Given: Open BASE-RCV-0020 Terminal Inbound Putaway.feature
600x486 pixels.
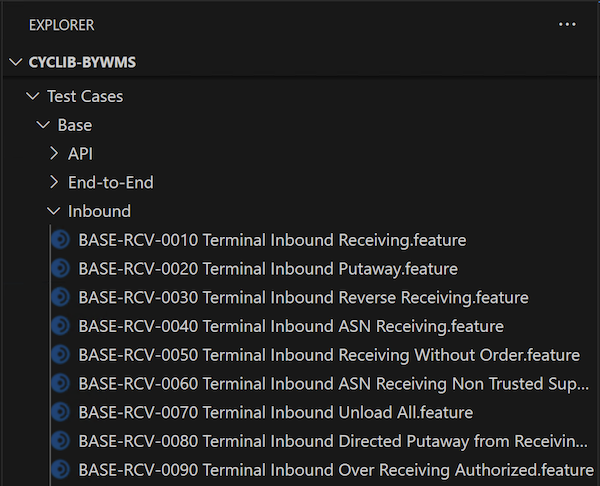Looking at the screenshot, I should coord(268,269).
